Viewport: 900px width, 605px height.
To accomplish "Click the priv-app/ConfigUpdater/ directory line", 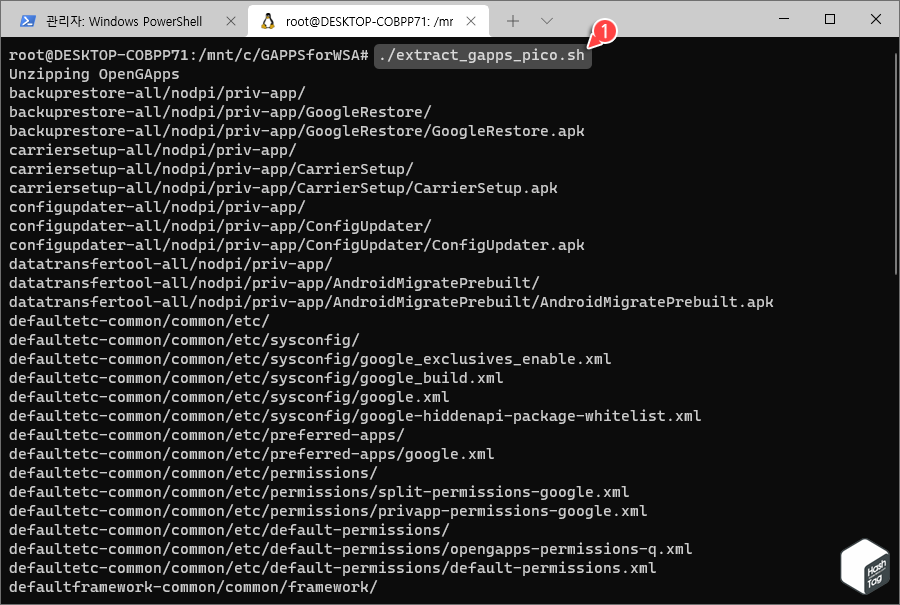I will tap(220, 226).
